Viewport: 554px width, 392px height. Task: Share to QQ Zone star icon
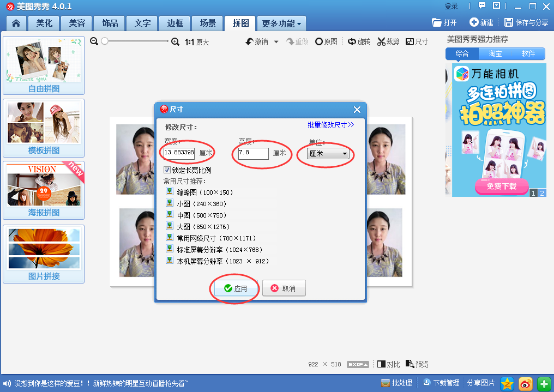coord(507,384)
